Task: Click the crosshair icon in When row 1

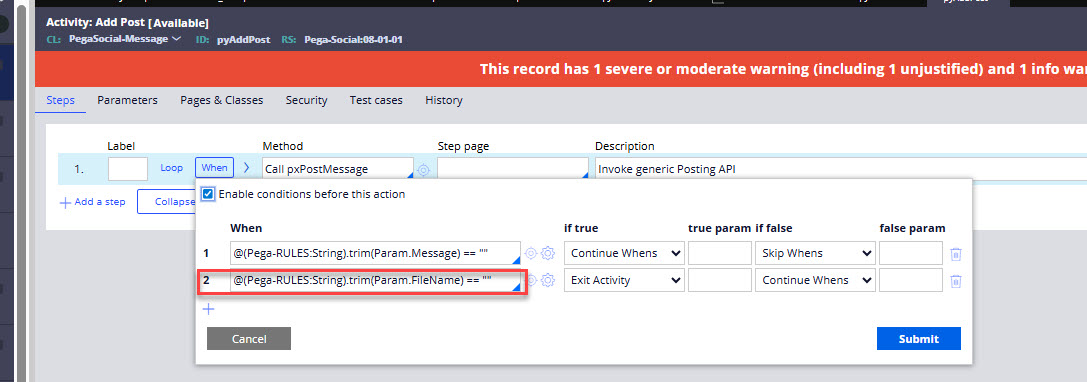Action: [532, 253]
